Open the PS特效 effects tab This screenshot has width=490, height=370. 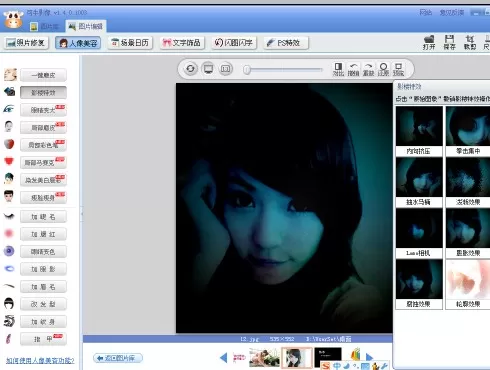286,43
